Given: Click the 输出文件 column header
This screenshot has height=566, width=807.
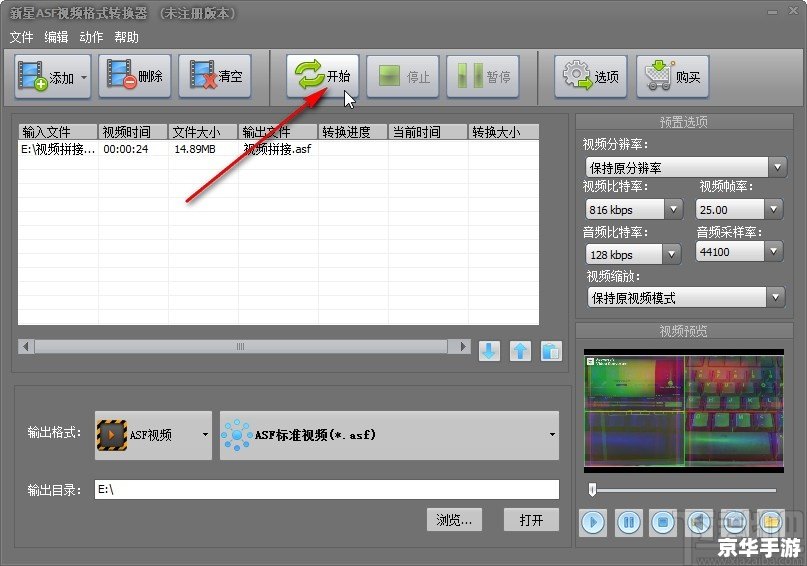Looking at the screenshot, I should 278,132.
